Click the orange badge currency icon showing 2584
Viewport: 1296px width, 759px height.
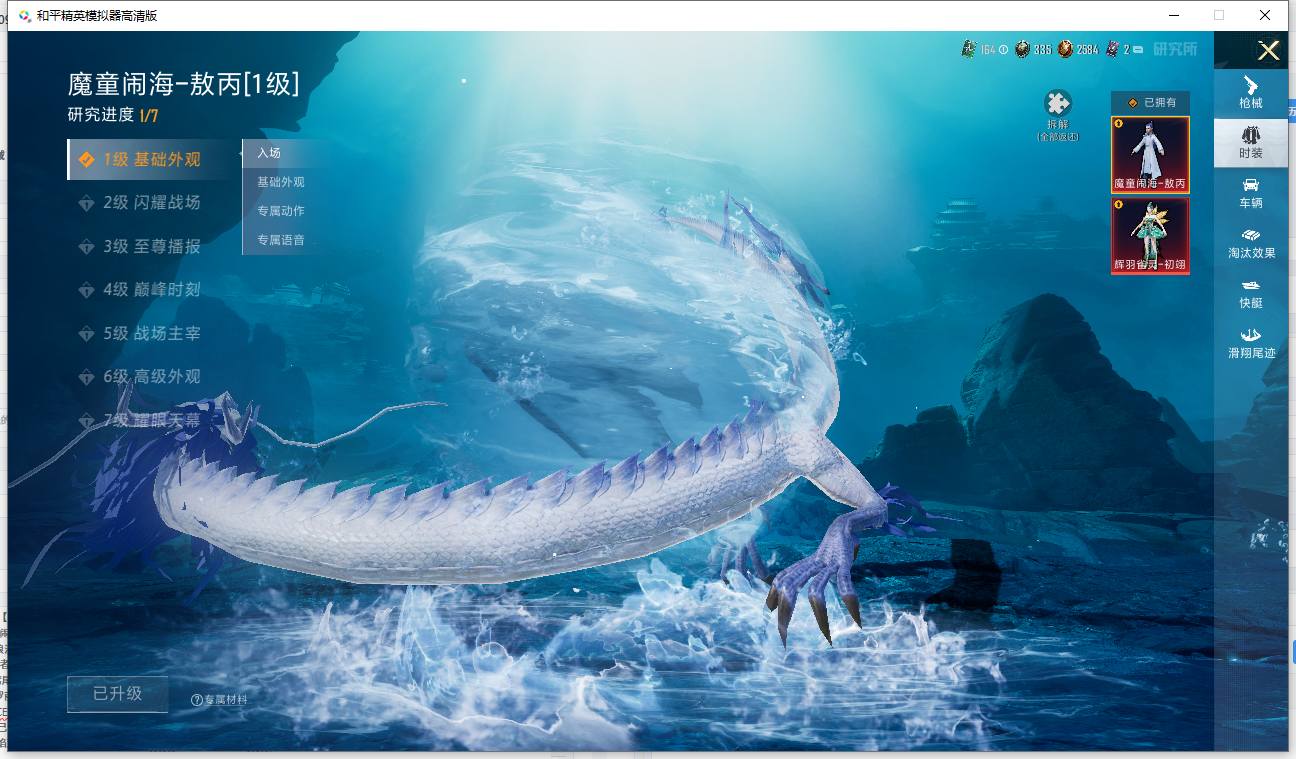(1066, 49)
